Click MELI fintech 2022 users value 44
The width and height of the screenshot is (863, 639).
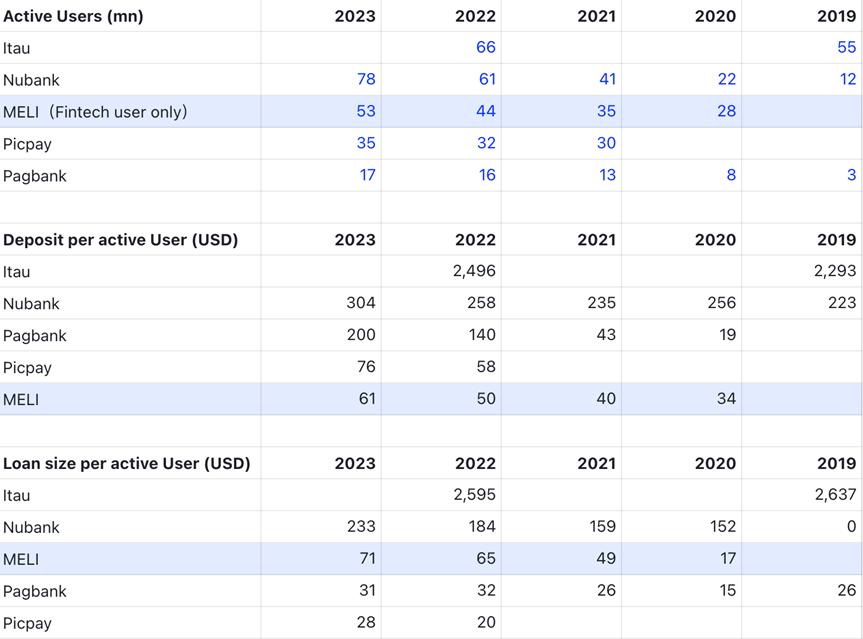pyautogui.click(x=486, y=111)
